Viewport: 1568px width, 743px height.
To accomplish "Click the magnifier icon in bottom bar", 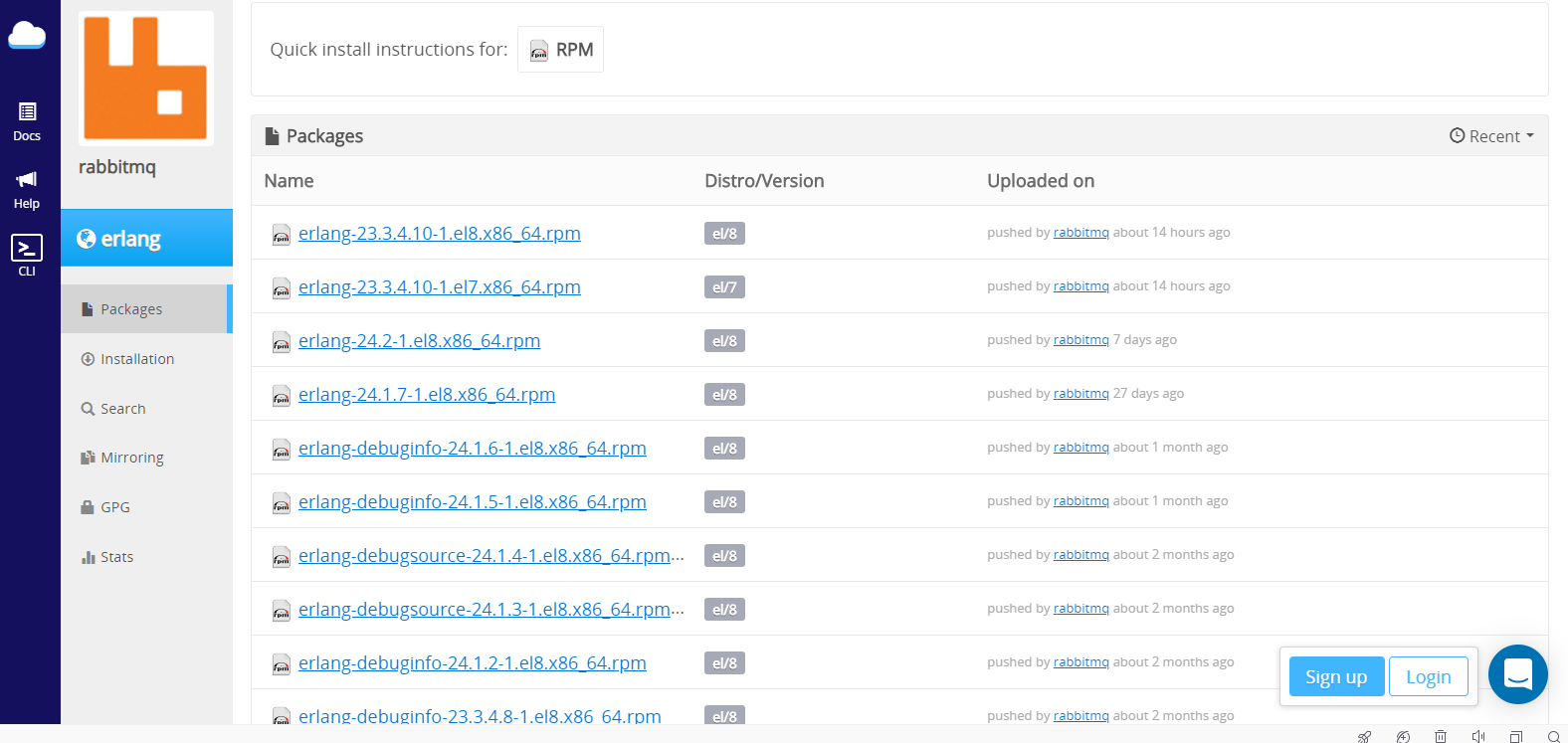I will click(1554, 736).
